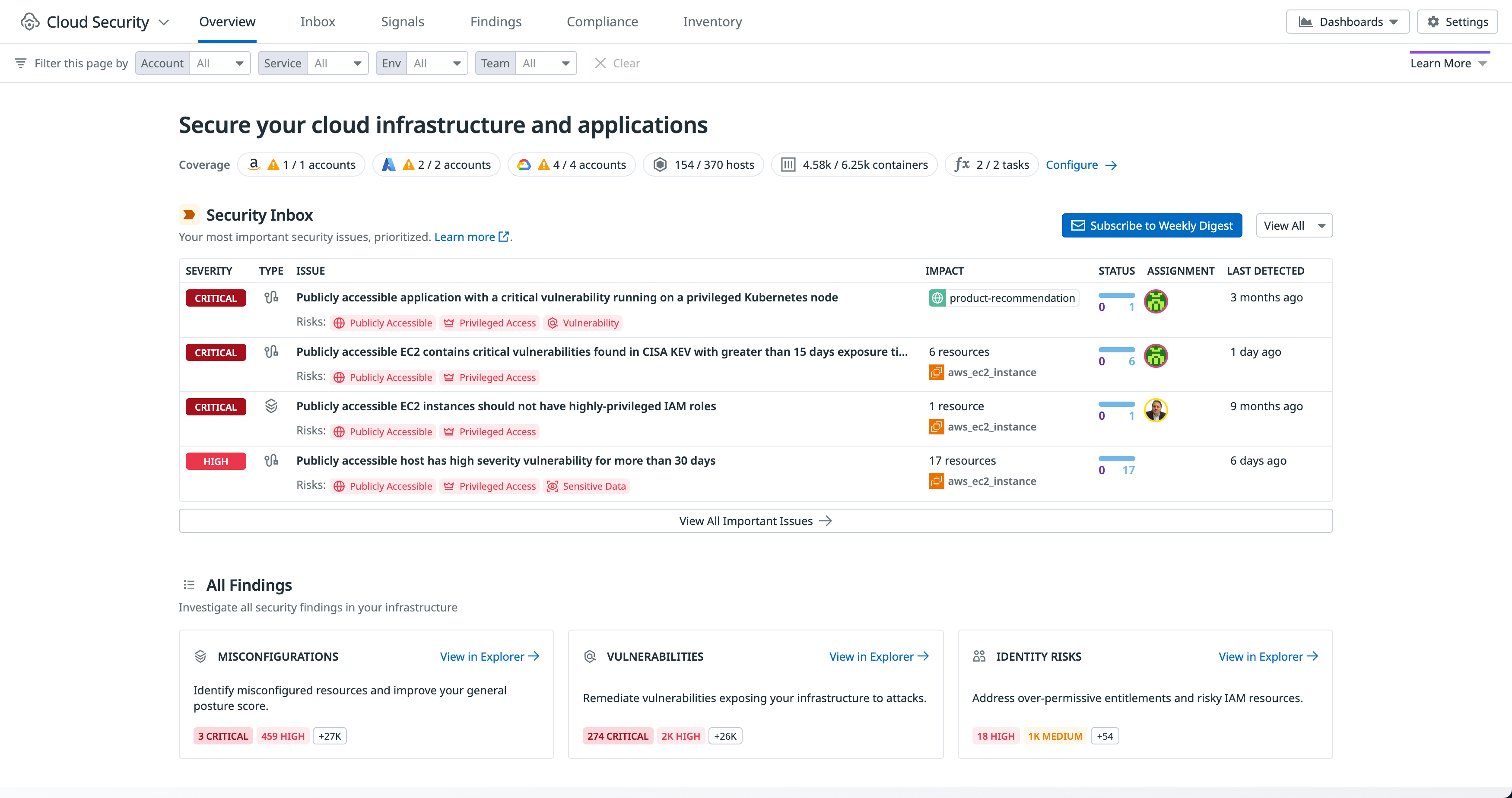Click the Cloud Security logo icon
This screenshot has width=1512, height=798.
(30, 22)
